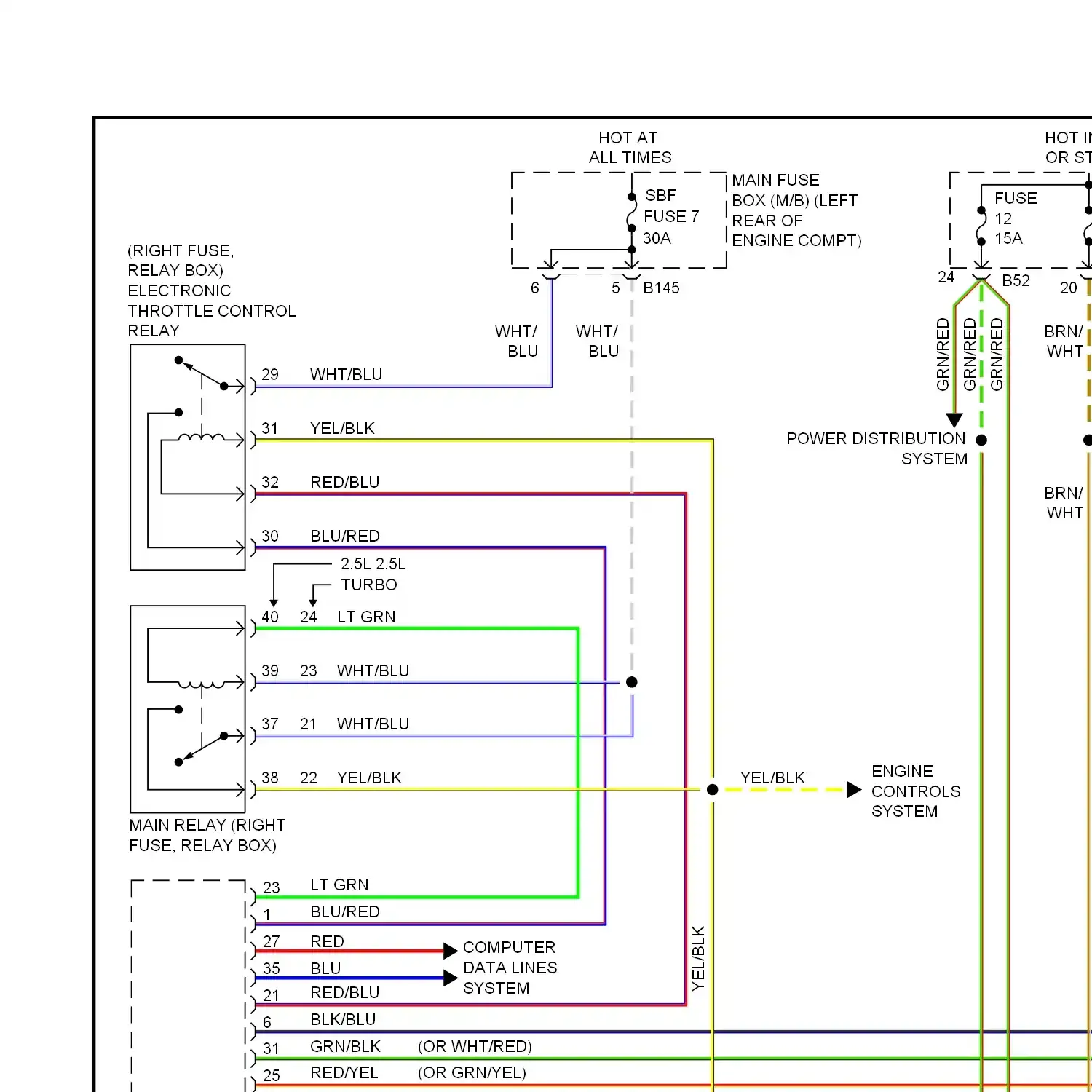Viewport: 1092px width, 1092px height.
Task: Click the blue arrowhead to Computer Data Lines
Action: 451,978
